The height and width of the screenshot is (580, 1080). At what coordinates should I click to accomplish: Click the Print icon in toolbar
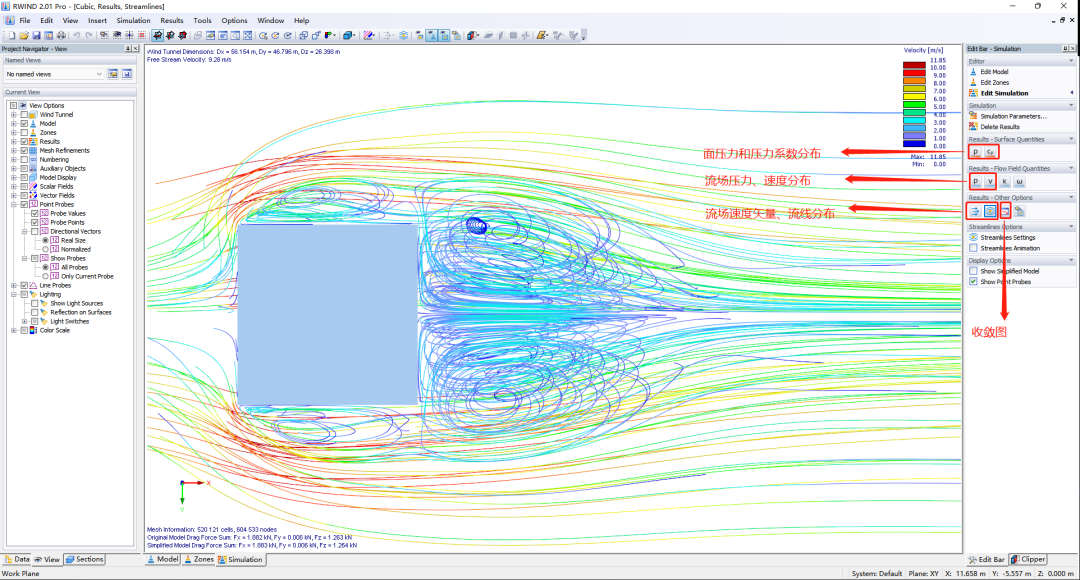coord(61,35)
